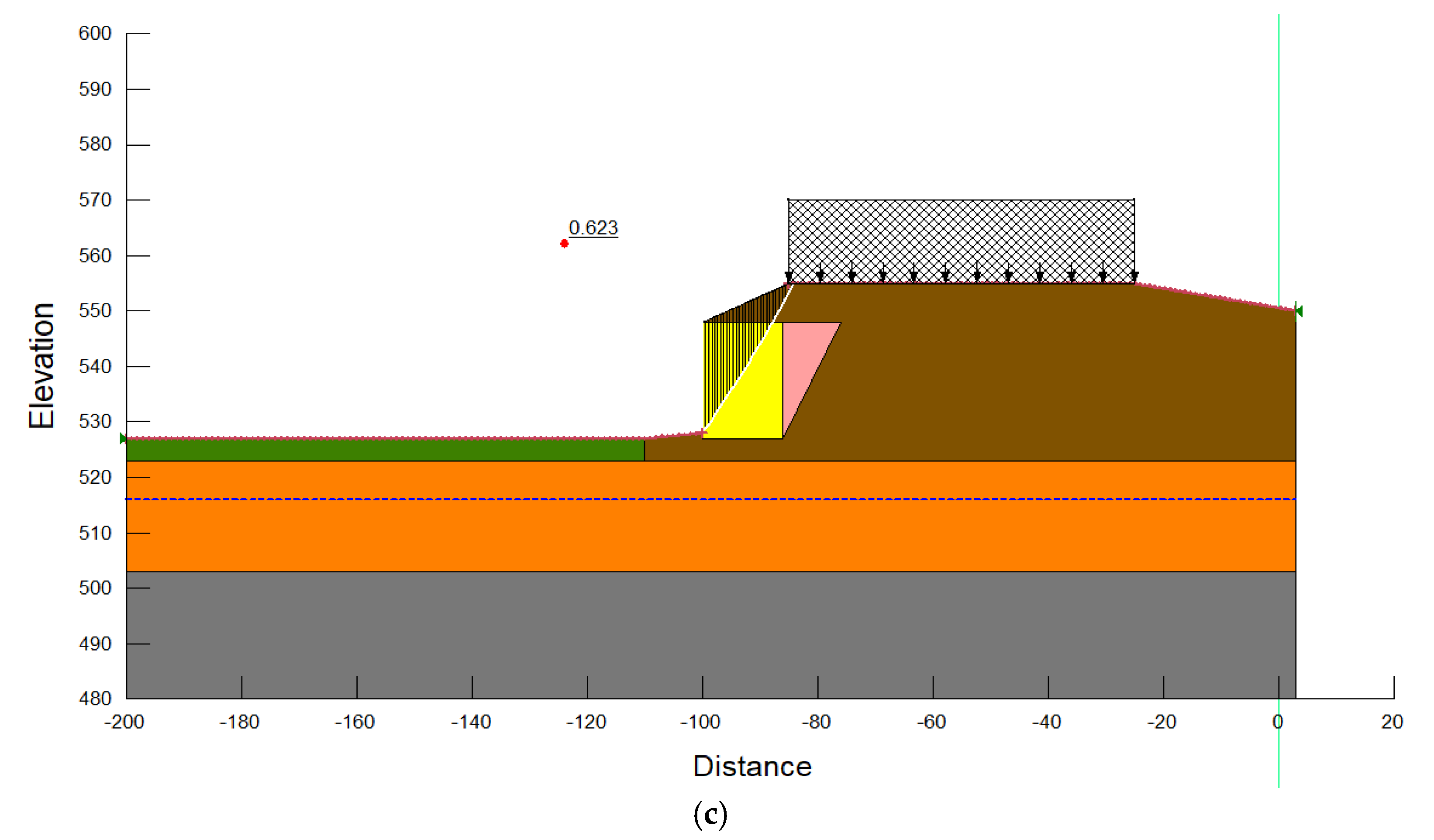1434x840 pixels.
Task: Click the distance label -120
Action: point(586,722)
